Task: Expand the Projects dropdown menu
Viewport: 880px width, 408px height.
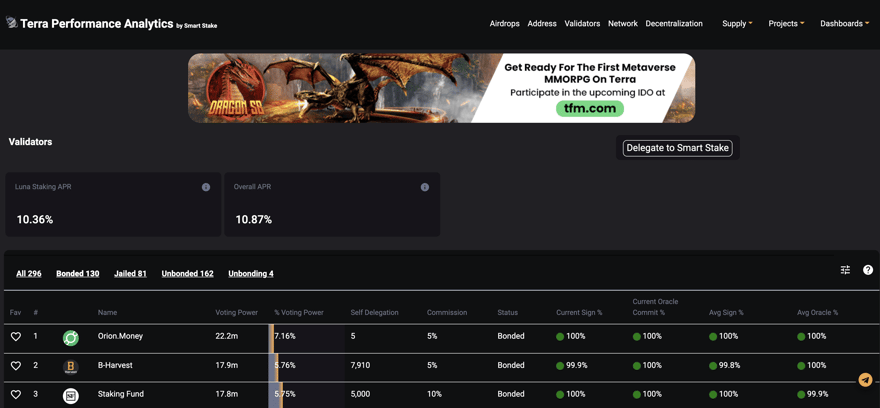Action: coord(786,24)
